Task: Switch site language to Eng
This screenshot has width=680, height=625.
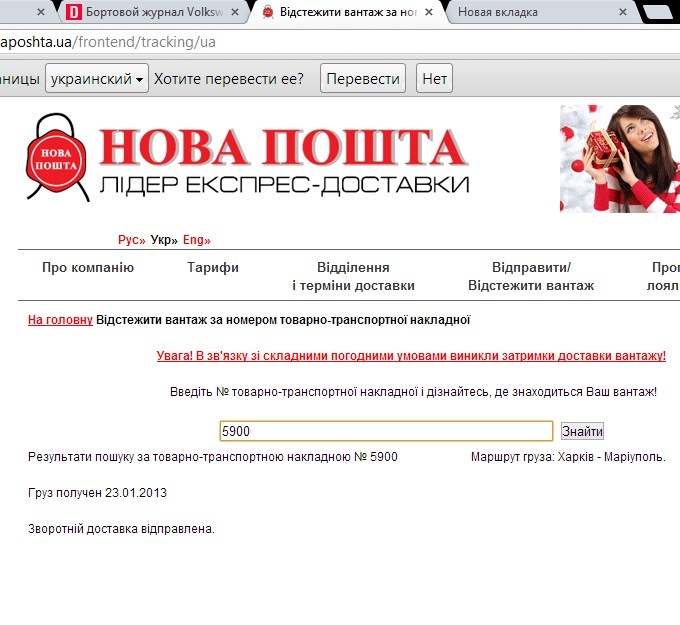Action: click(x=196, y=240)
